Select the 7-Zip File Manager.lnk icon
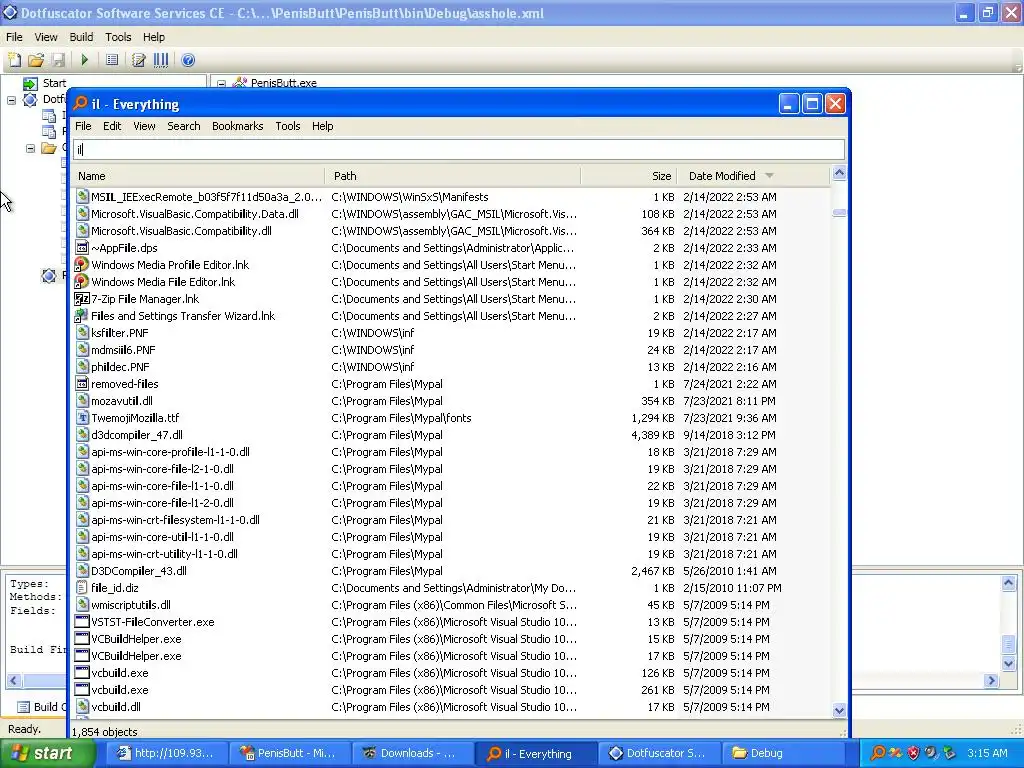1024x768 pixels. point(82,299)
